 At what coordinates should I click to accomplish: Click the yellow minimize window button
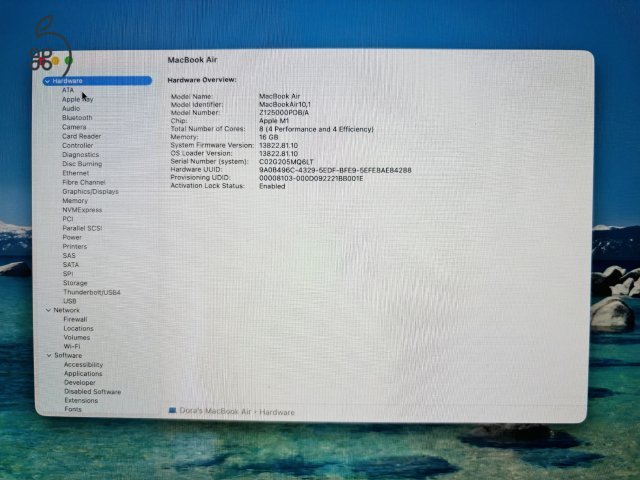[x=55, y=61]
